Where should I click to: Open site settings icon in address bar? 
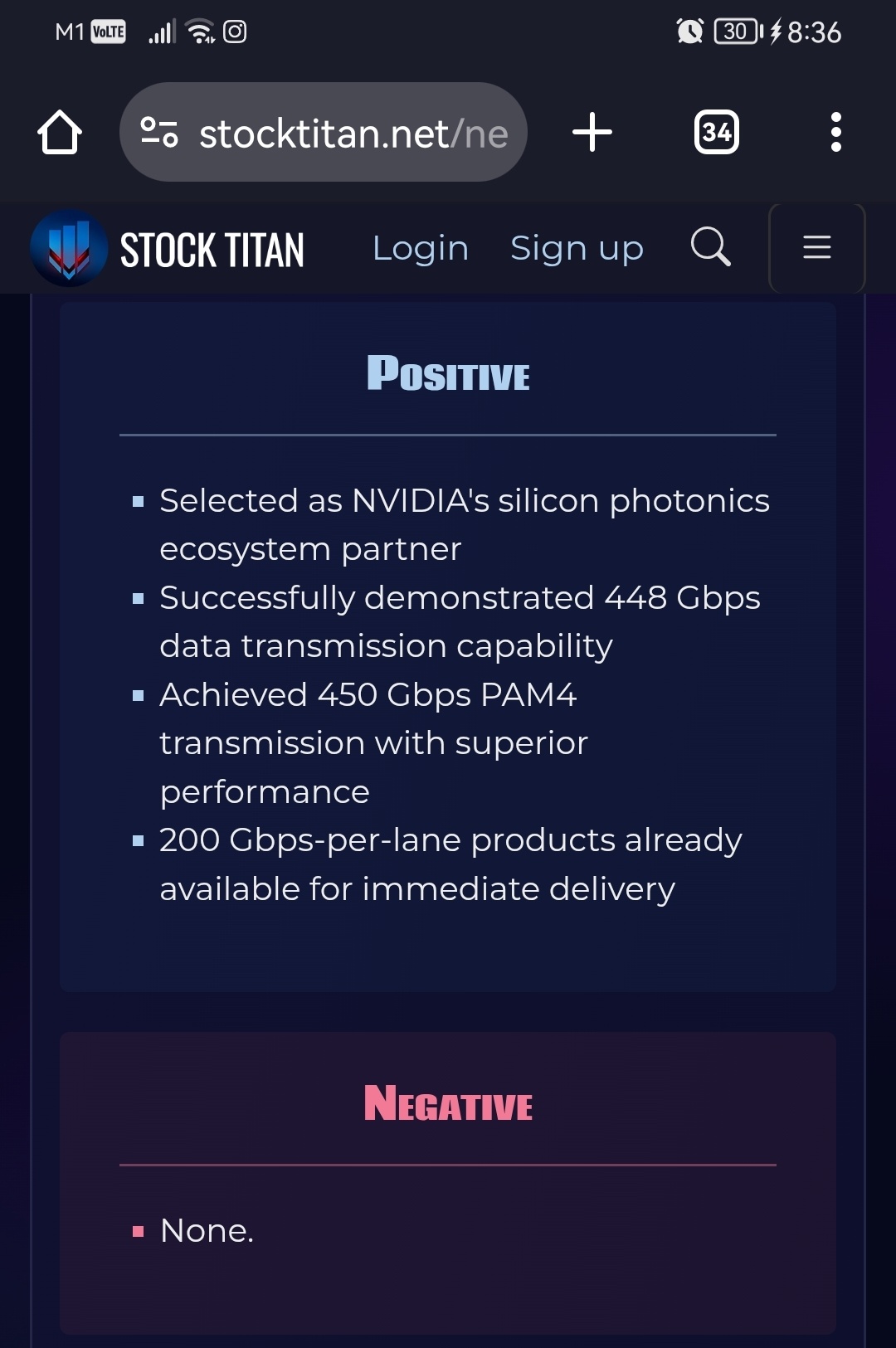pyautogui.click(x=158, y=132)
